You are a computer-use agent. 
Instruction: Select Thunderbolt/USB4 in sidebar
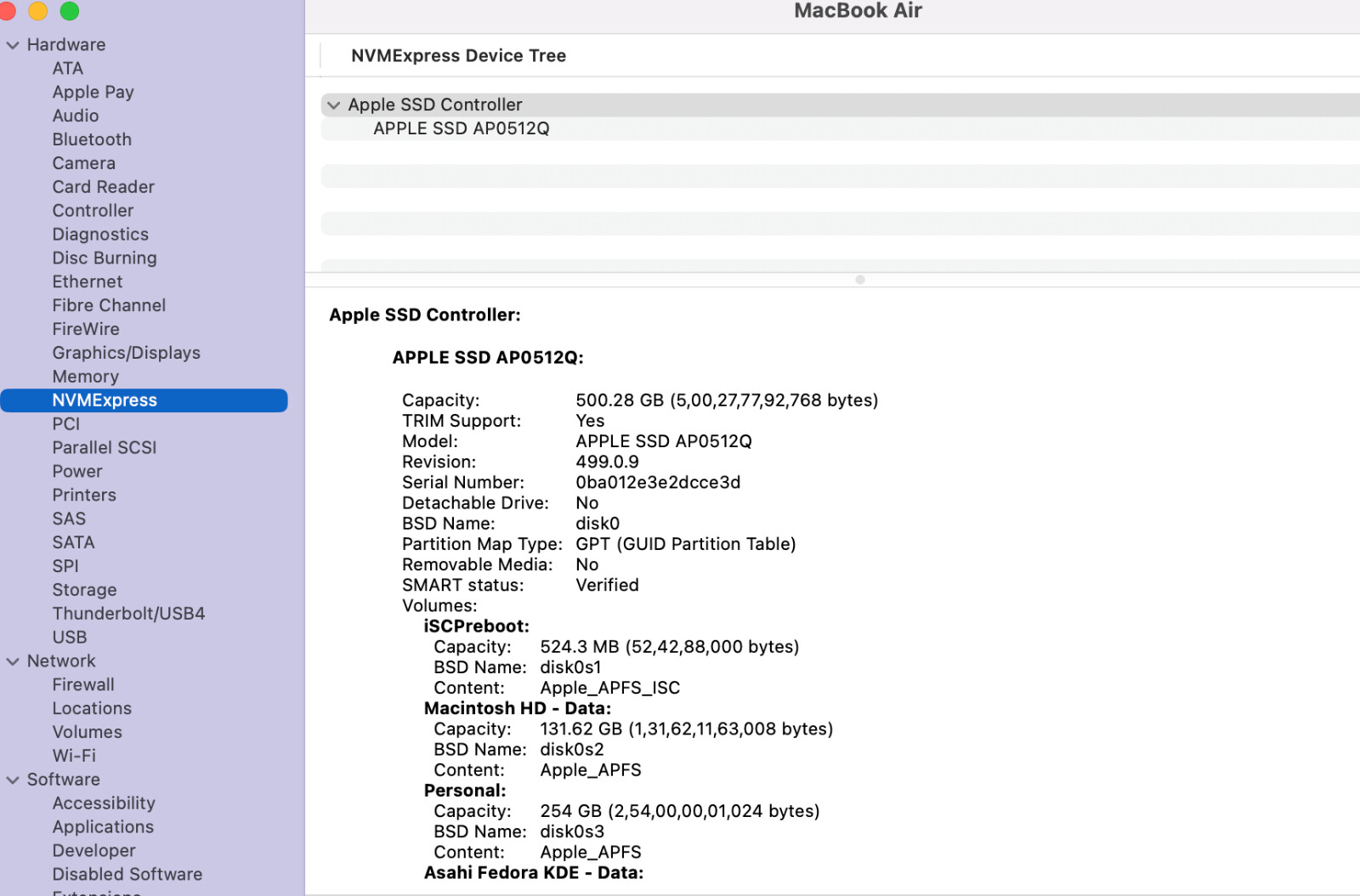pos(128,614)
